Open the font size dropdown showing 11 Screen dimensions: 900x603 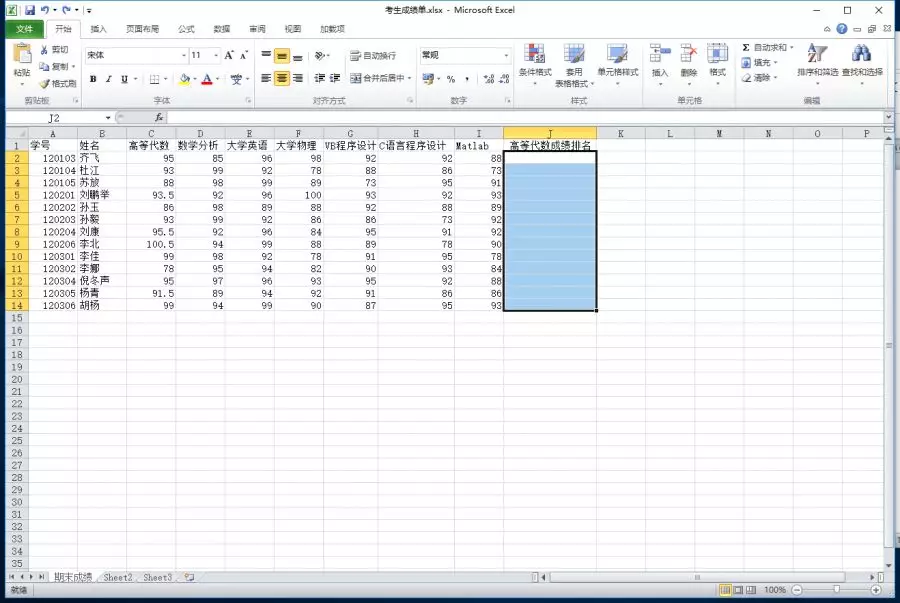coord(216,56)
